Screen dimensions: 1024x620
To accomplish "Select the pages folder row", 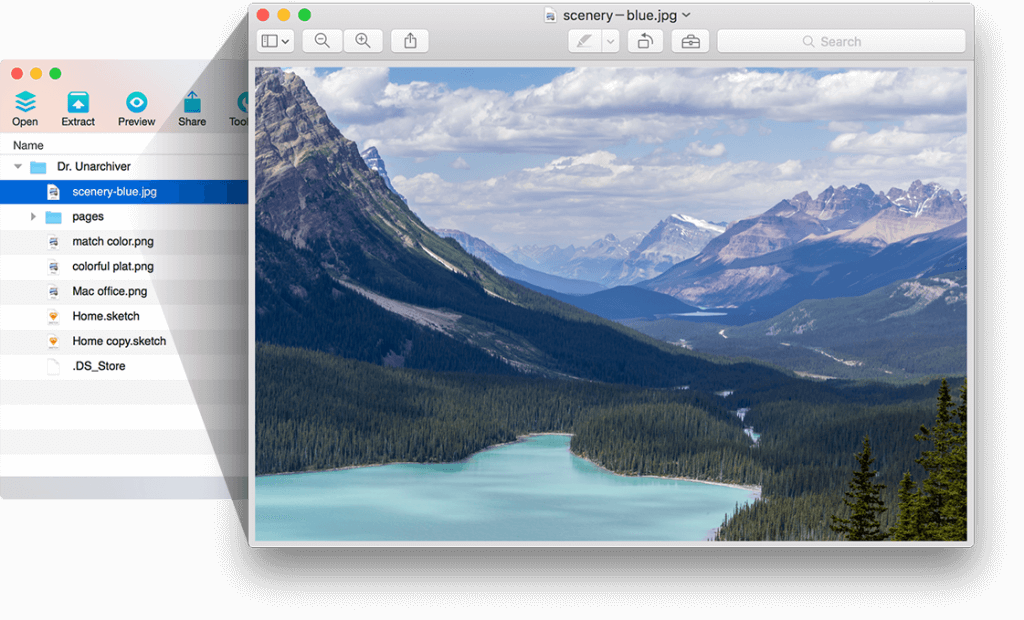I will click(x=124, y=216).
